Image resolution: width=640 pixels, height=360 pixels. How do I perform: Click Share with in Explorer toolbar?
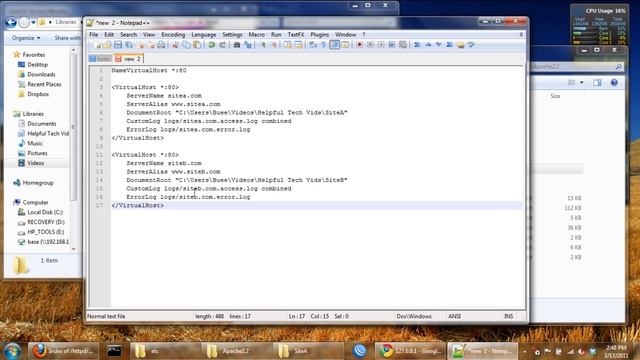(x=67, y=38)
